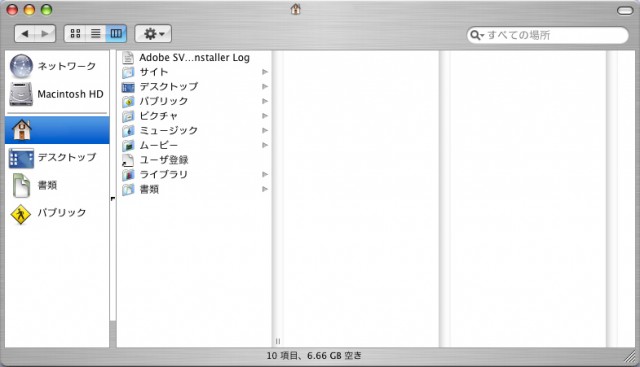
Task: Click the デスクトップ folder icon in column list
Action: (x=128, y=87)
